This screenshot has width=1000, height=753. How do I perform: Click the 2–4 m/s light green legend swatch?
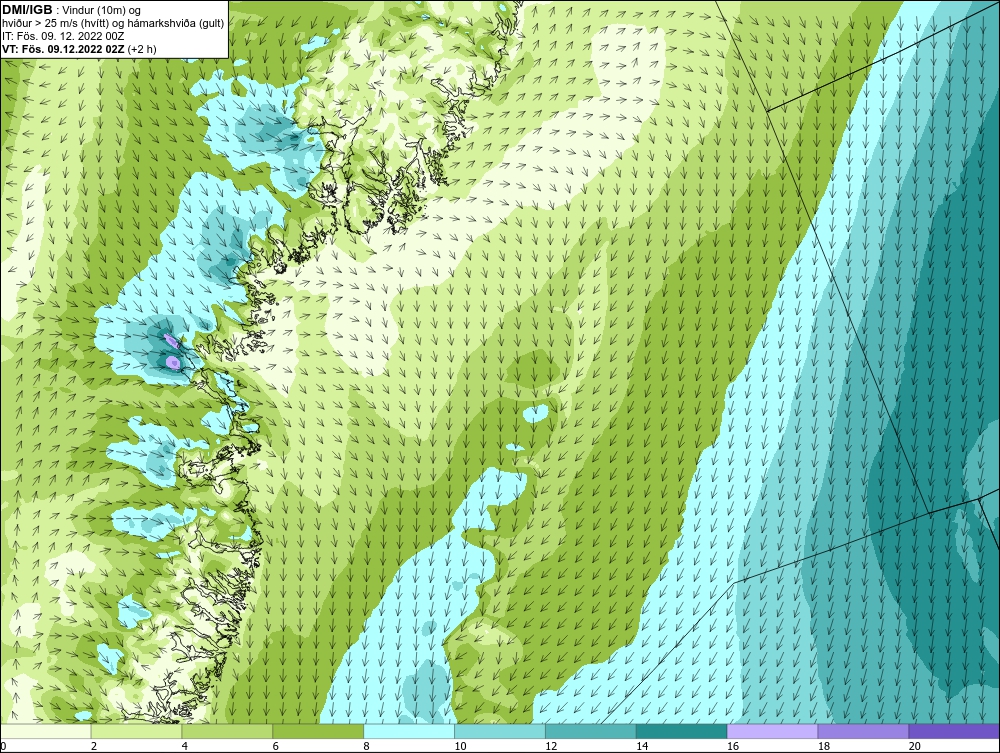(x=136, y=731)
